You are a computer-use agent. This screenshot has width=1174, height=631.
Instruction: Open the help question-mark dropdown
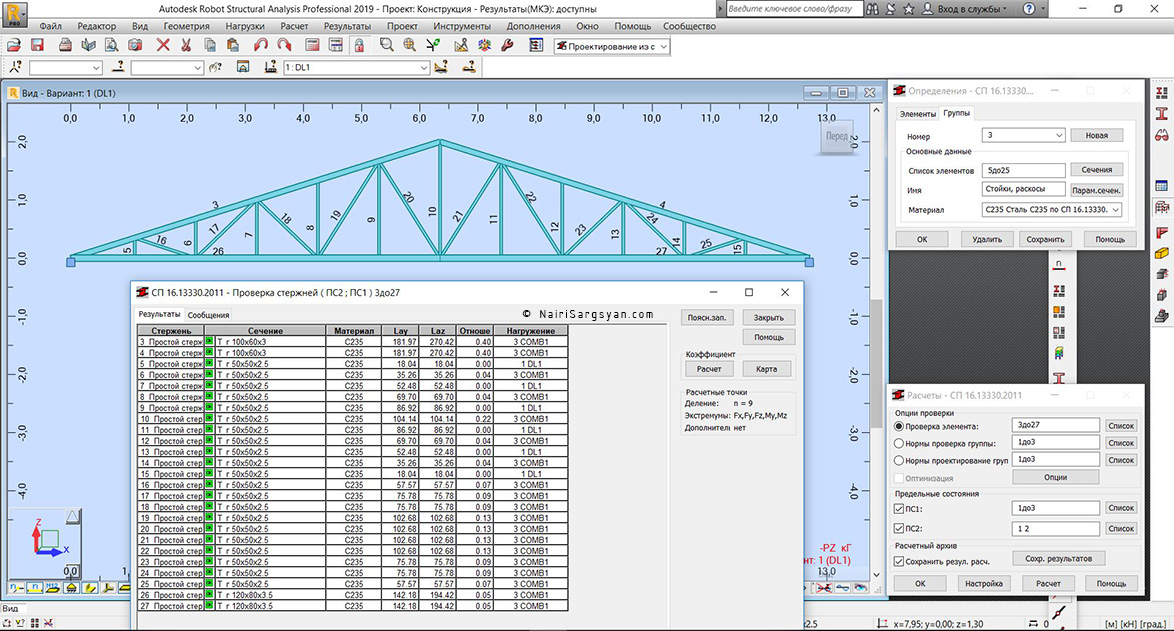click(1033, 9)
